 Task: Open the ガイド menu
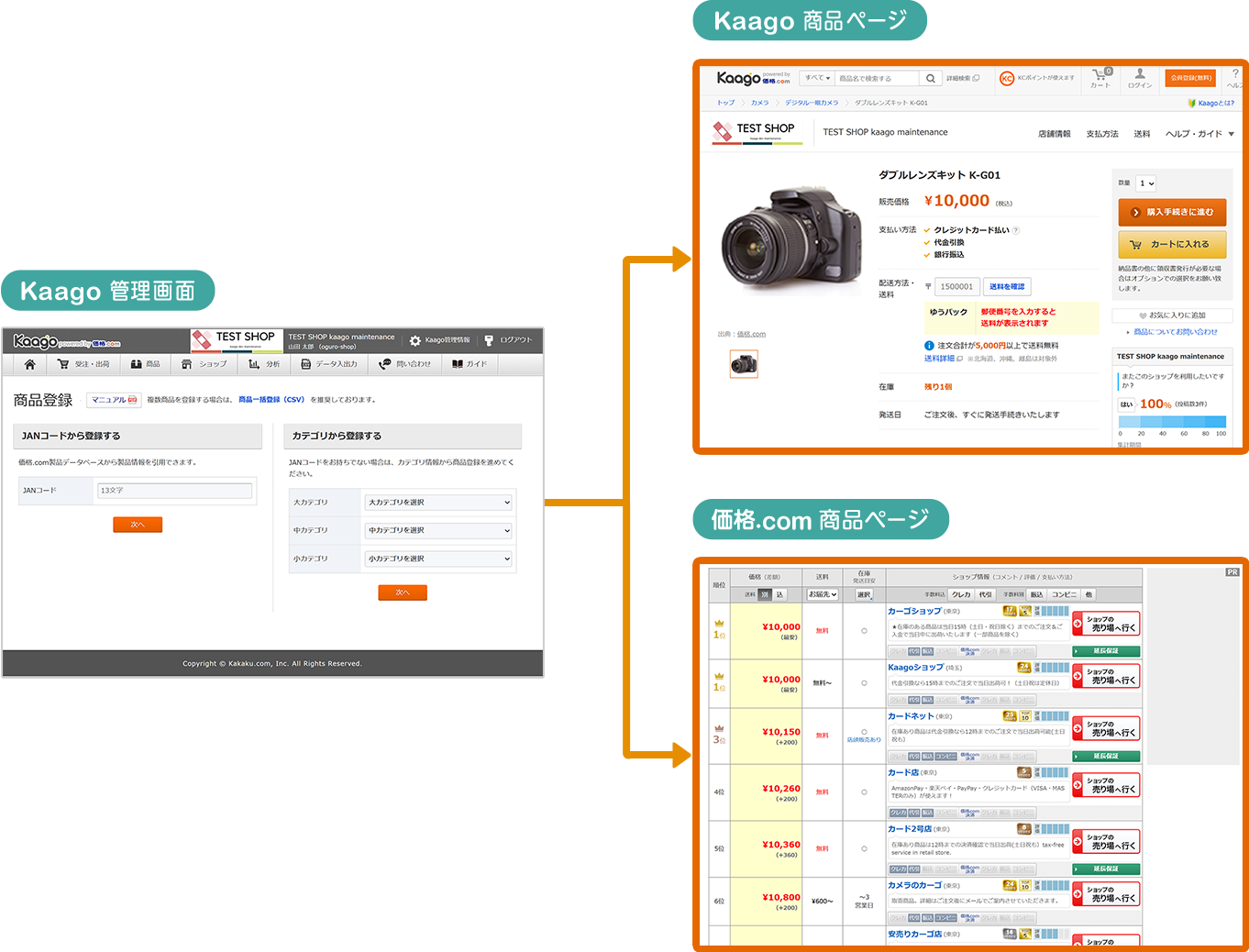(469, 364)
